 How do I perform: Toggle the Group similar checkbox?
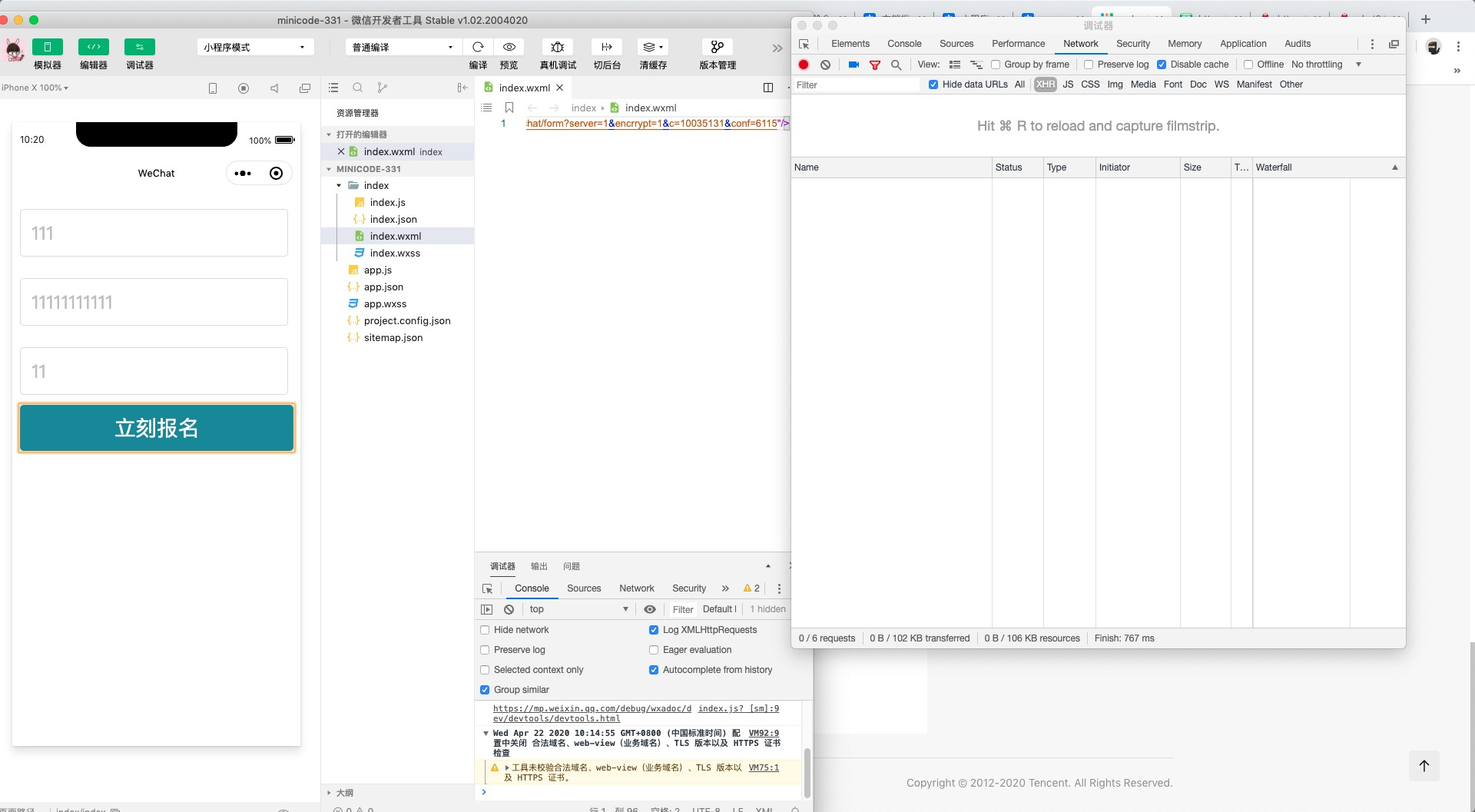(485, 690)
